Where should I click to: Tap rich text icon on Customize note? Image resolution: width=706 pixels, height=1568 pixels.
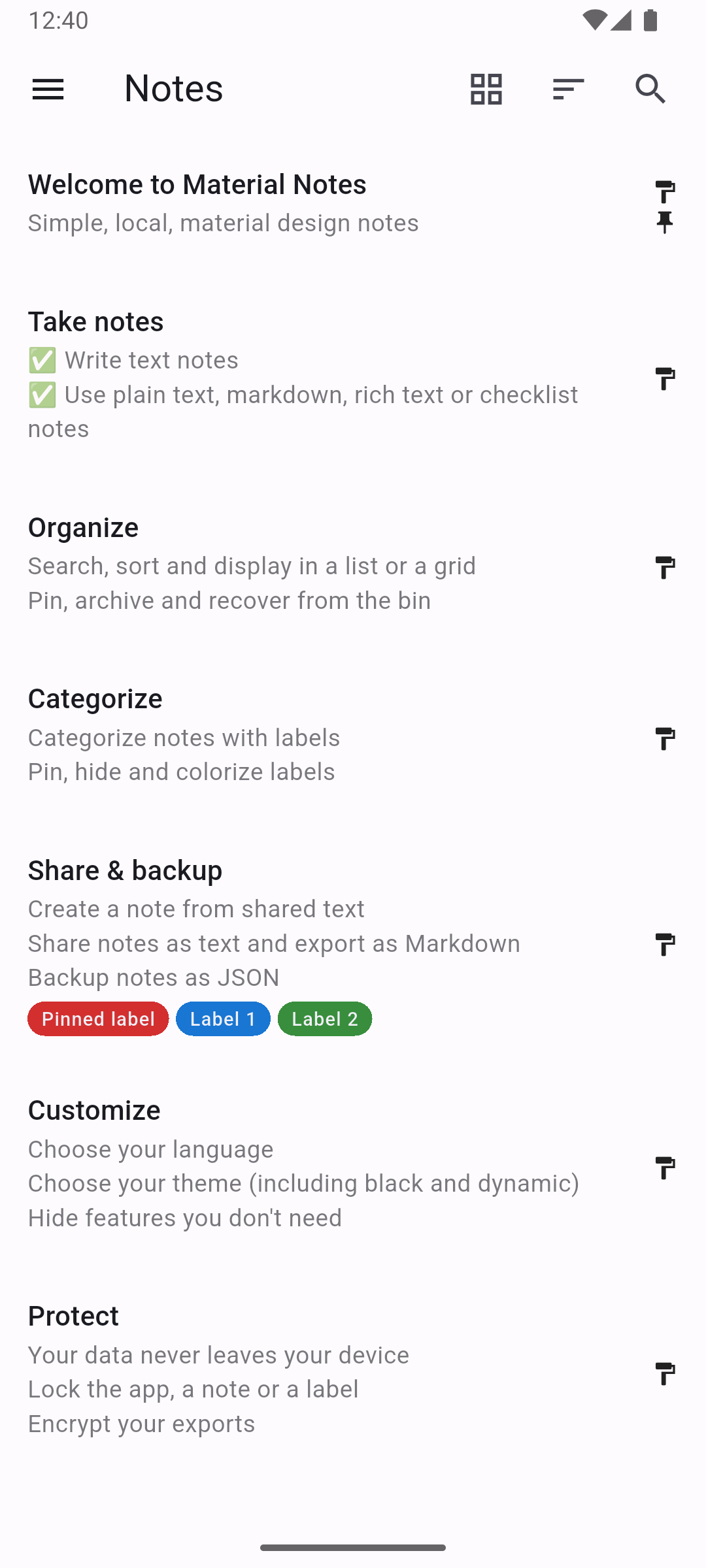[x=665, y=1168]
